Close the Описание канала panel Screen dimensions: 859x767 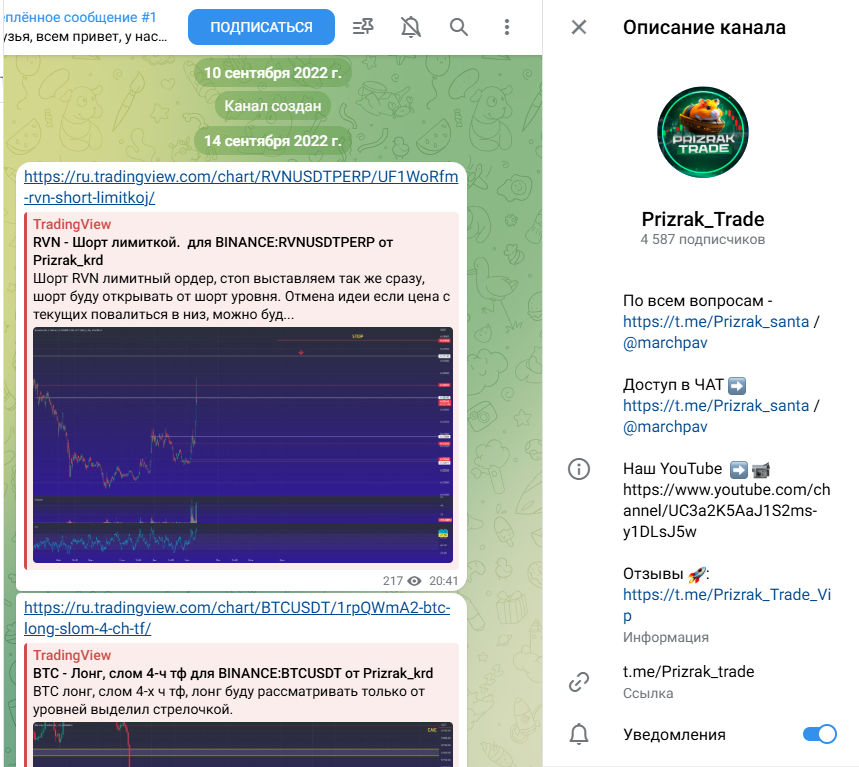pyautogui.click(x=579, y=27)
